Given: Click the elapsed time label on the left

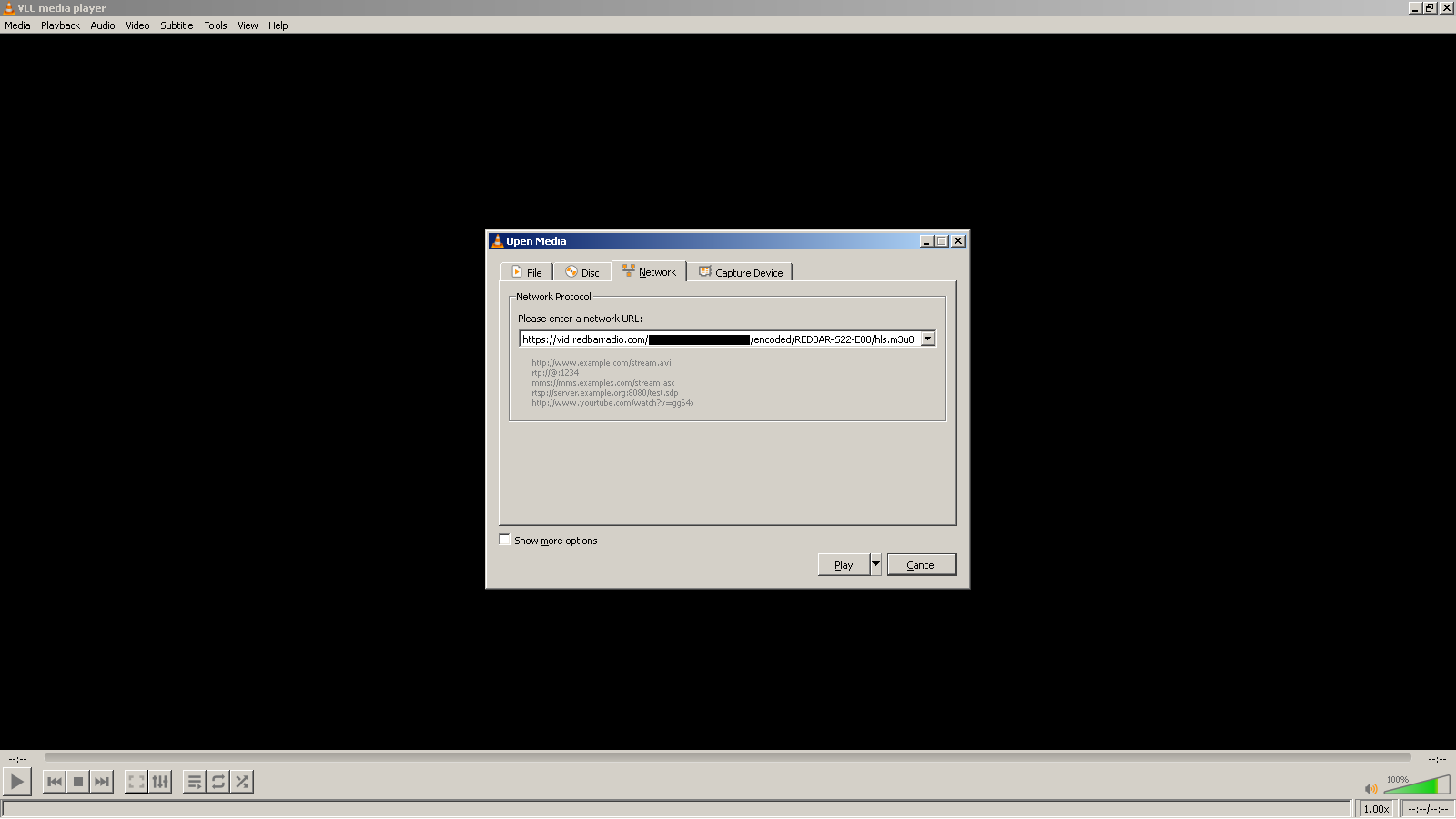Looking at the screenshot, I should point(18,758).
